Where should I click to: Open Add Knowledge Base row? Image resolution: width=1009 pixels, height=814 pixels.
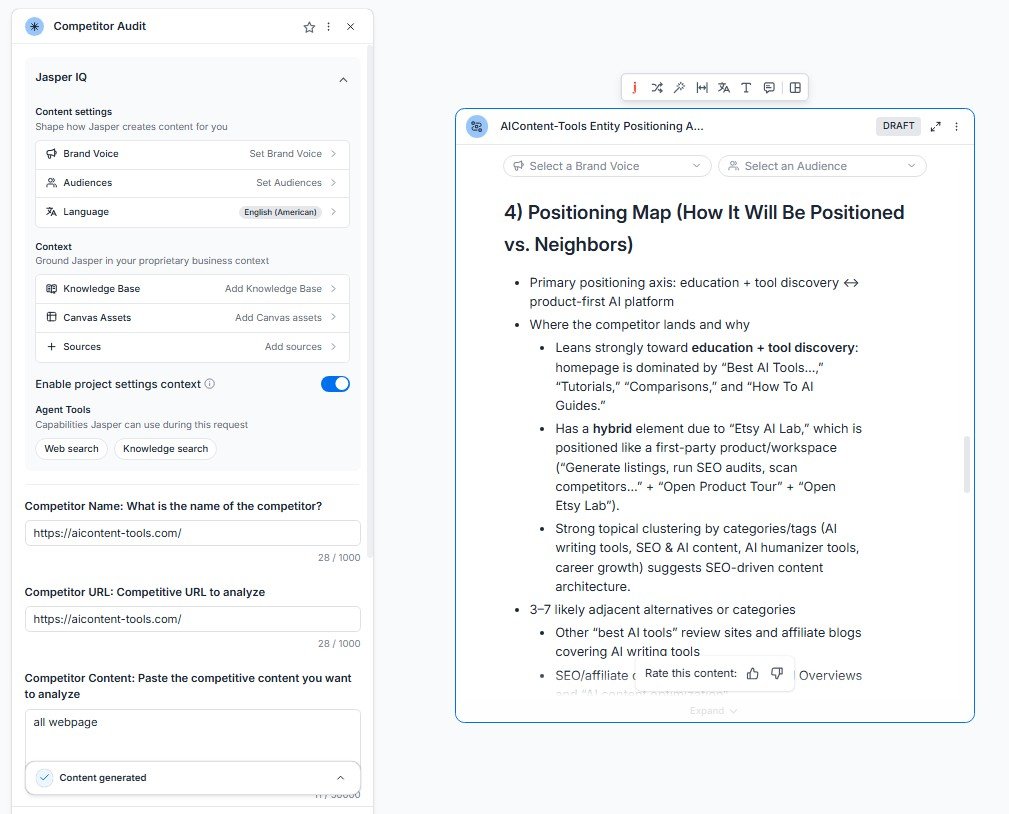tap(192, 288)
